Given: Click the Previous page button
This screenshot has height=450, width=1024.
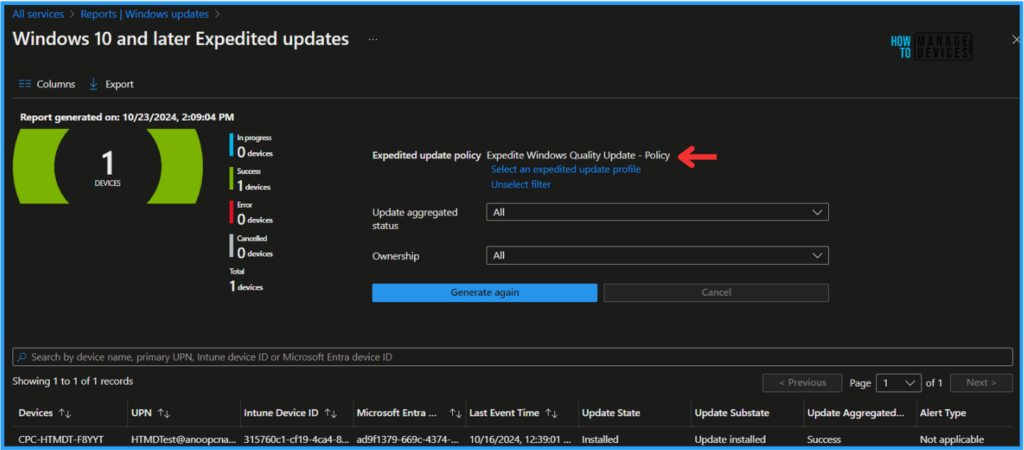Looking at the screenshot, I should tap(803, 383).
